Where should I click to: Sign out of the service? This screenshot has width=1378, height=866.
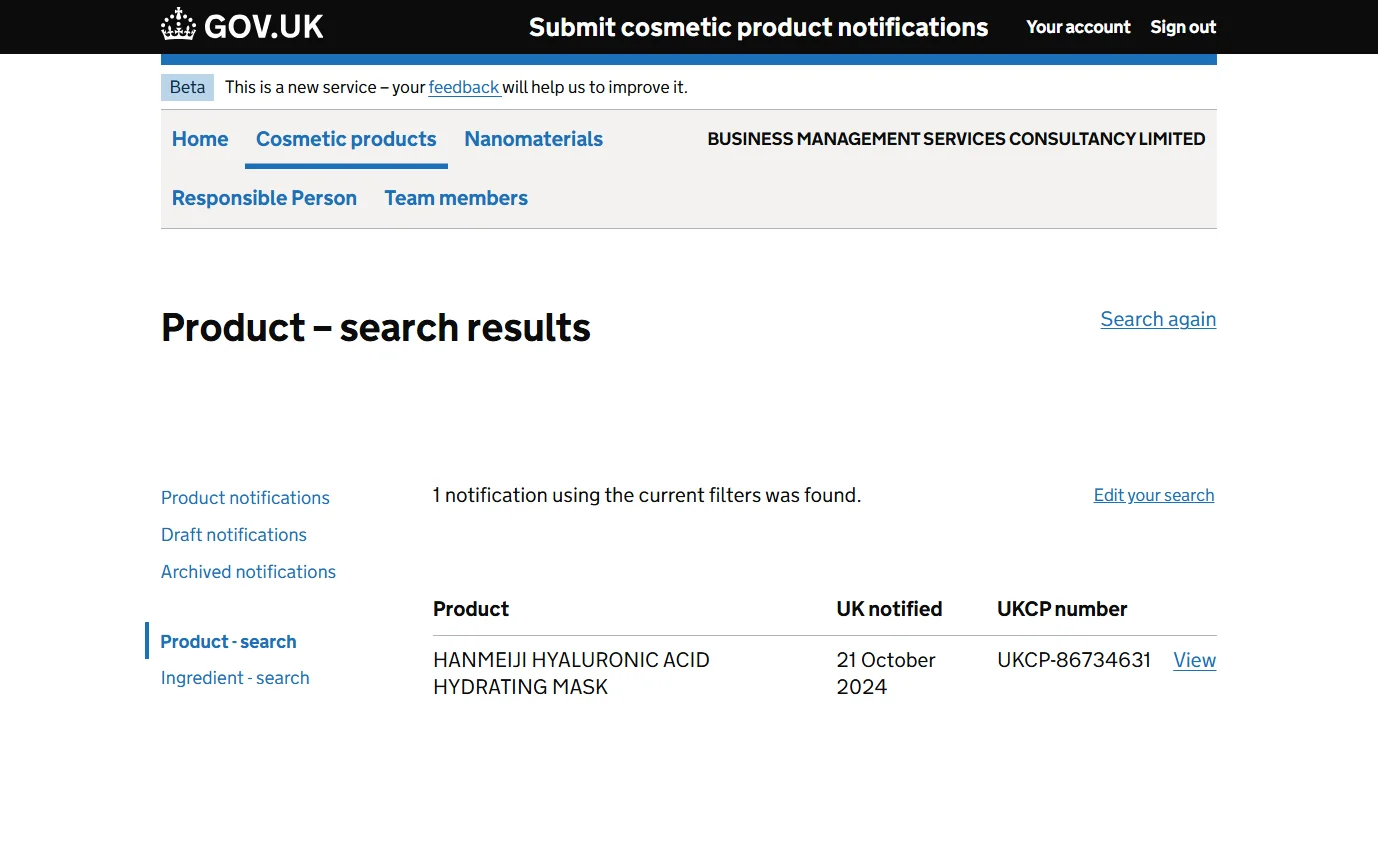pyautogui.click(x=1183, y=27)
